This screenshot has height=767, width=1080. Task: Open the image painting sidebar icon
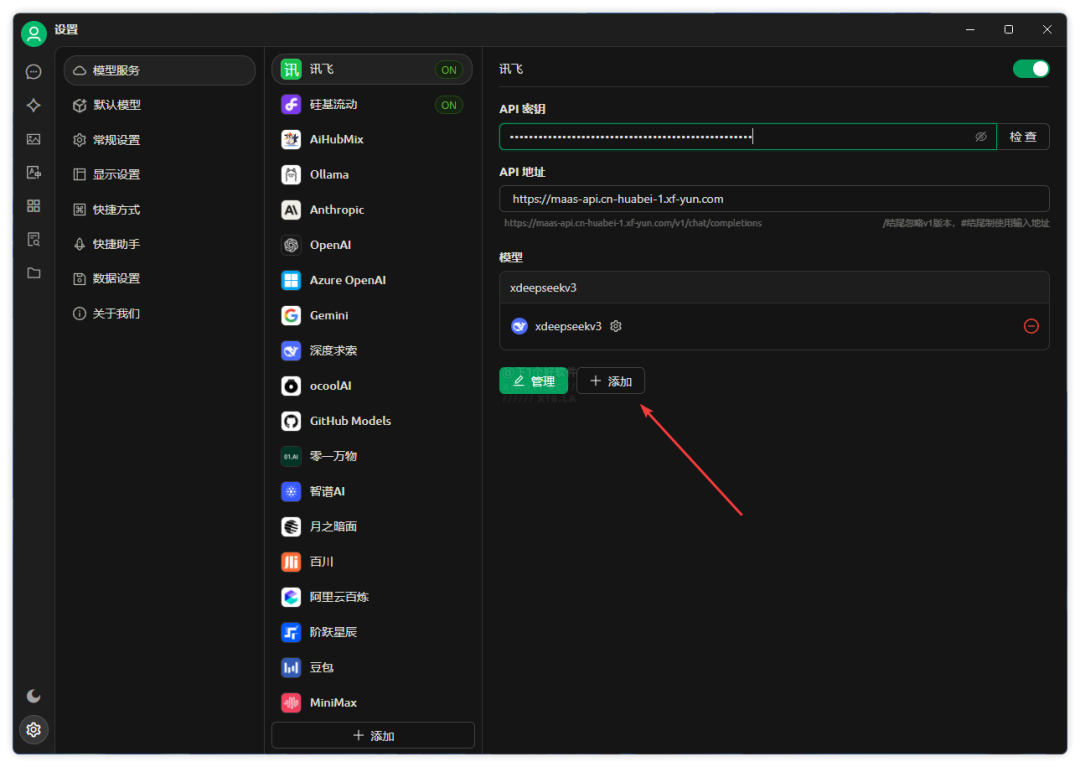pyautogui.click(x=34, y=139)
